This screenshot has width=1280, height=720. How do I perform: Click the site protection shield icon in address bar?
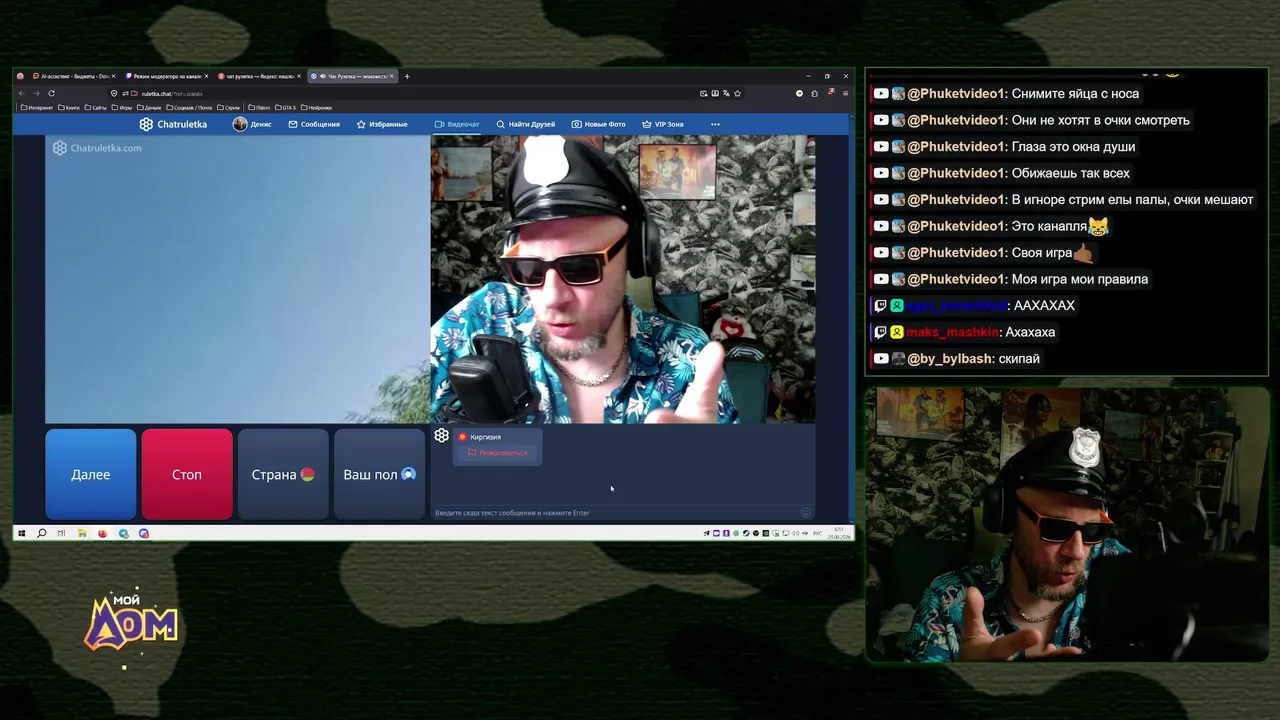point(115,93)
